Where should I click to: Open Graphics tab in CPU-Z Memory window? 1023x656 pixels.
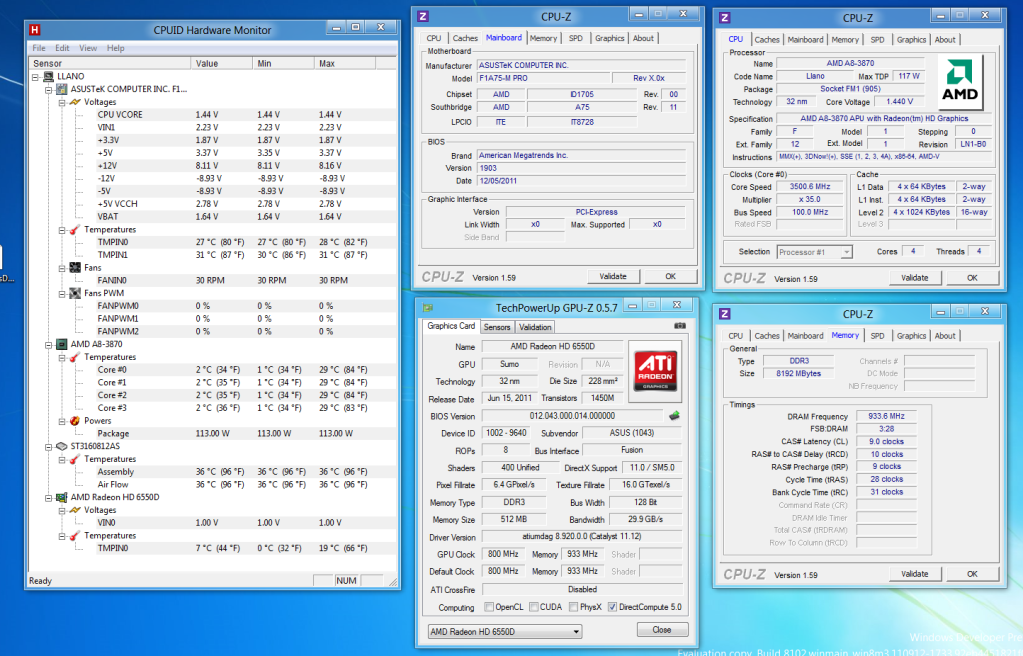911,336
